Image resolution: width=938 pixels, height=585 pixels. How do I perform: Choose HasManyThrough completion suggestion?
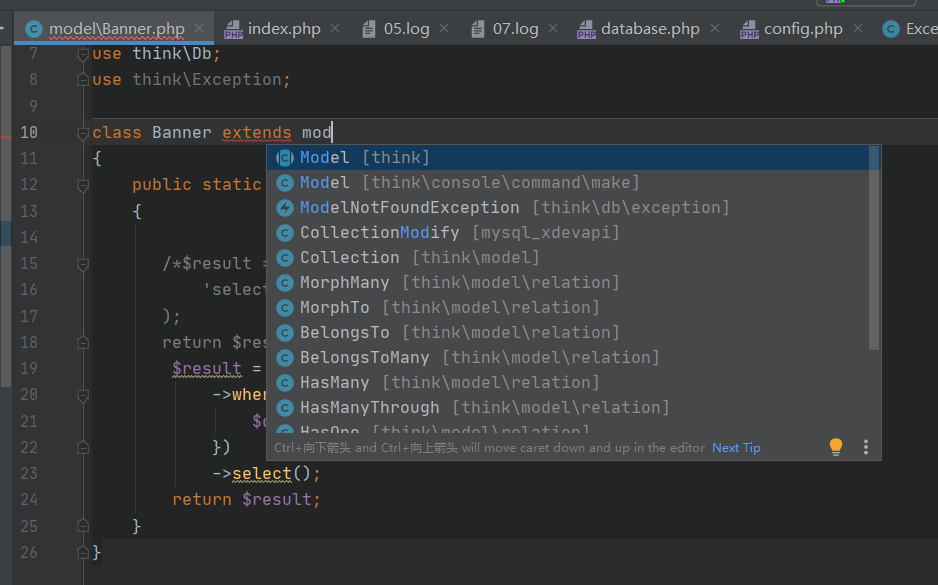click(568, 408)
